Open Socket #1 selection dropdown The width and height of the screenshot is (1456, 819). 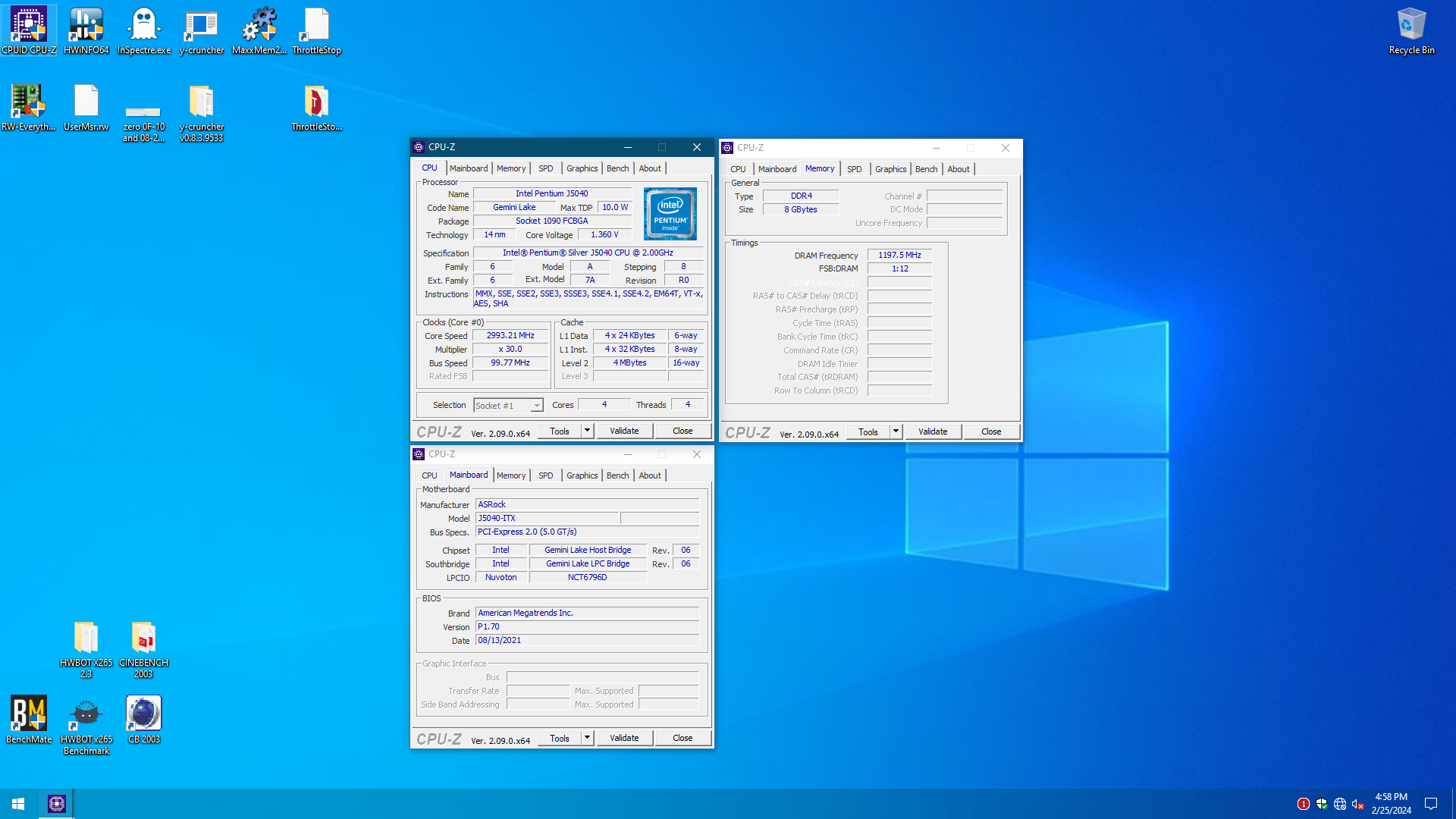(x=509, y=406)
